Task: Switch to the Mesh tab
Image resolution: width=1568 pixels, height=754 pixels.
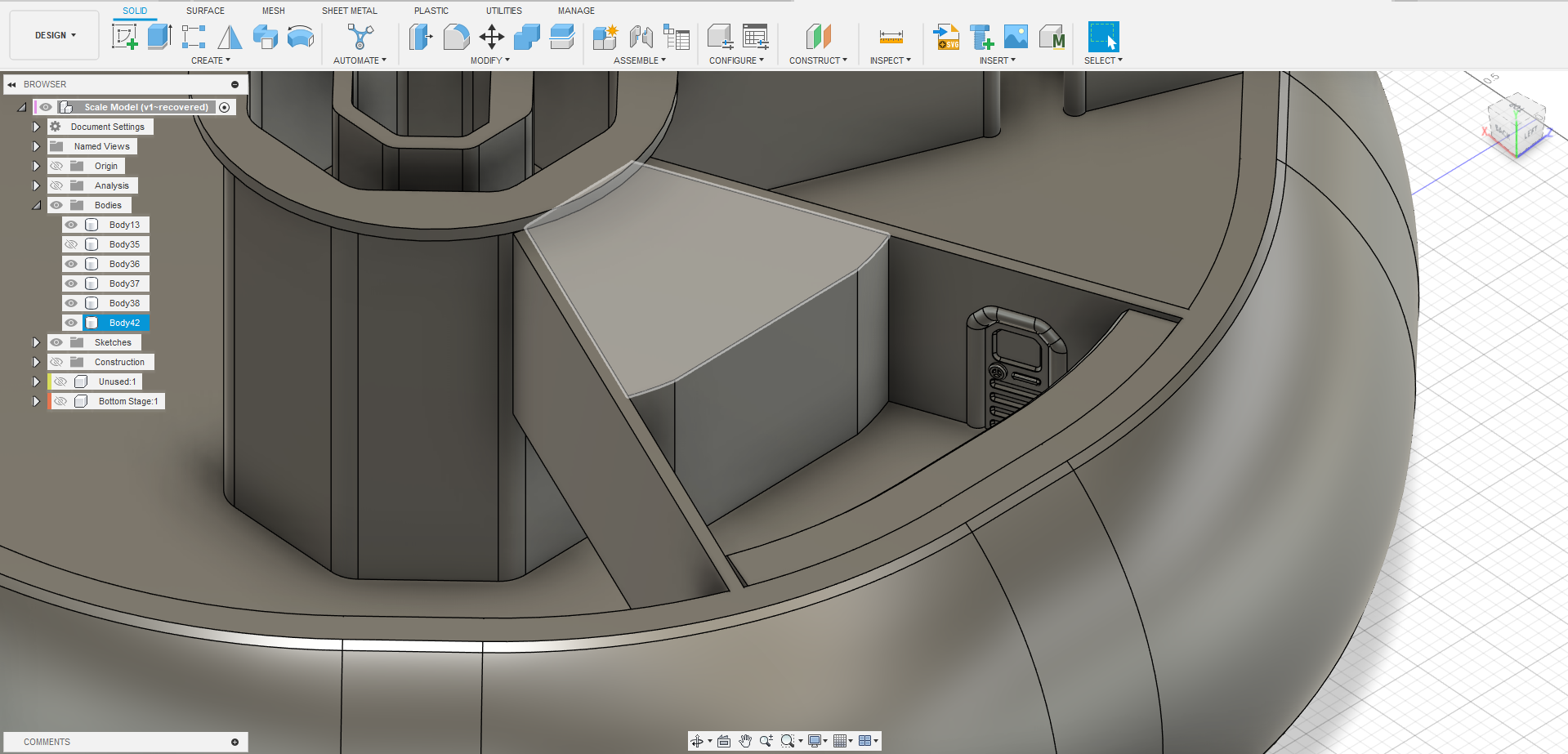Action: click(274, 11)
